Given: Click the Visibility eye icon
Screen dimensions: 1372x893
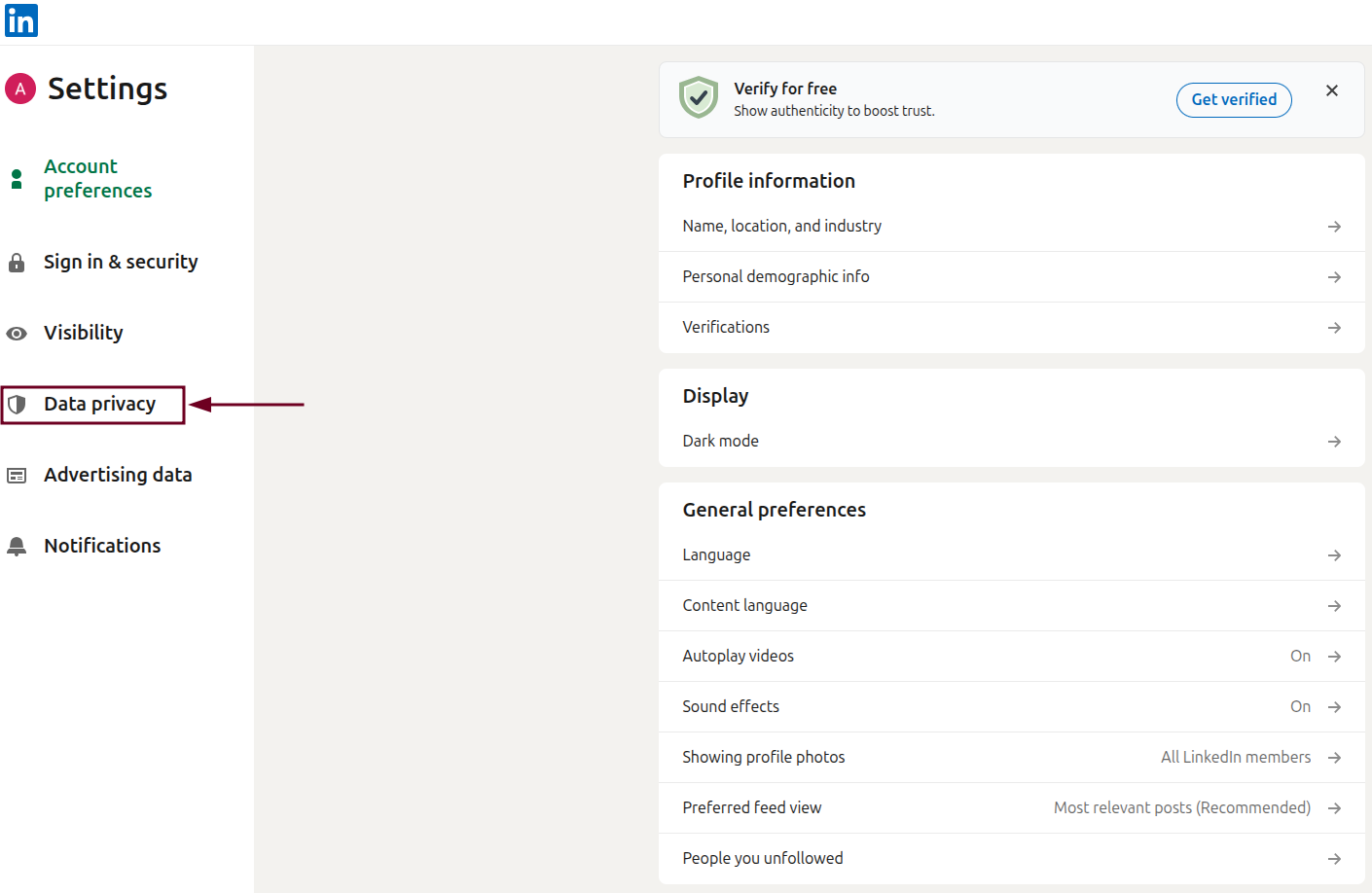Looking at the screenshot, I should tap(17, 333).
